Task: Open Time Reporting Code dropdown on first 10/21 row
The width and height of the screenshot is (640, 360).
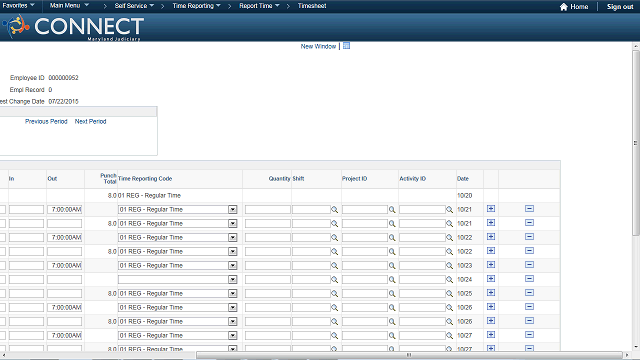Action: tap(233, 209)
